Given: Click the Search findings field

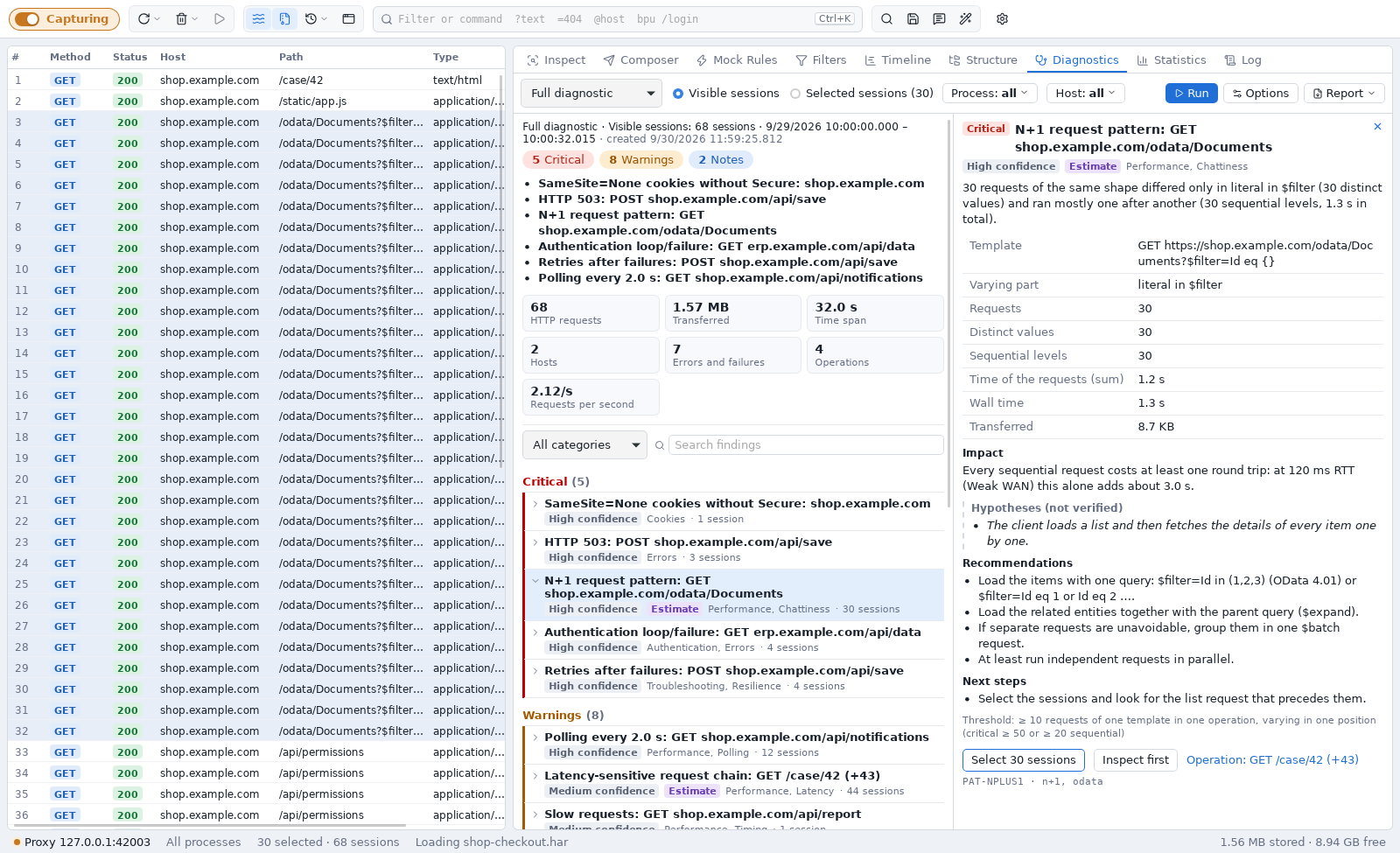Looking at the screenshot, I should [806, 444].
